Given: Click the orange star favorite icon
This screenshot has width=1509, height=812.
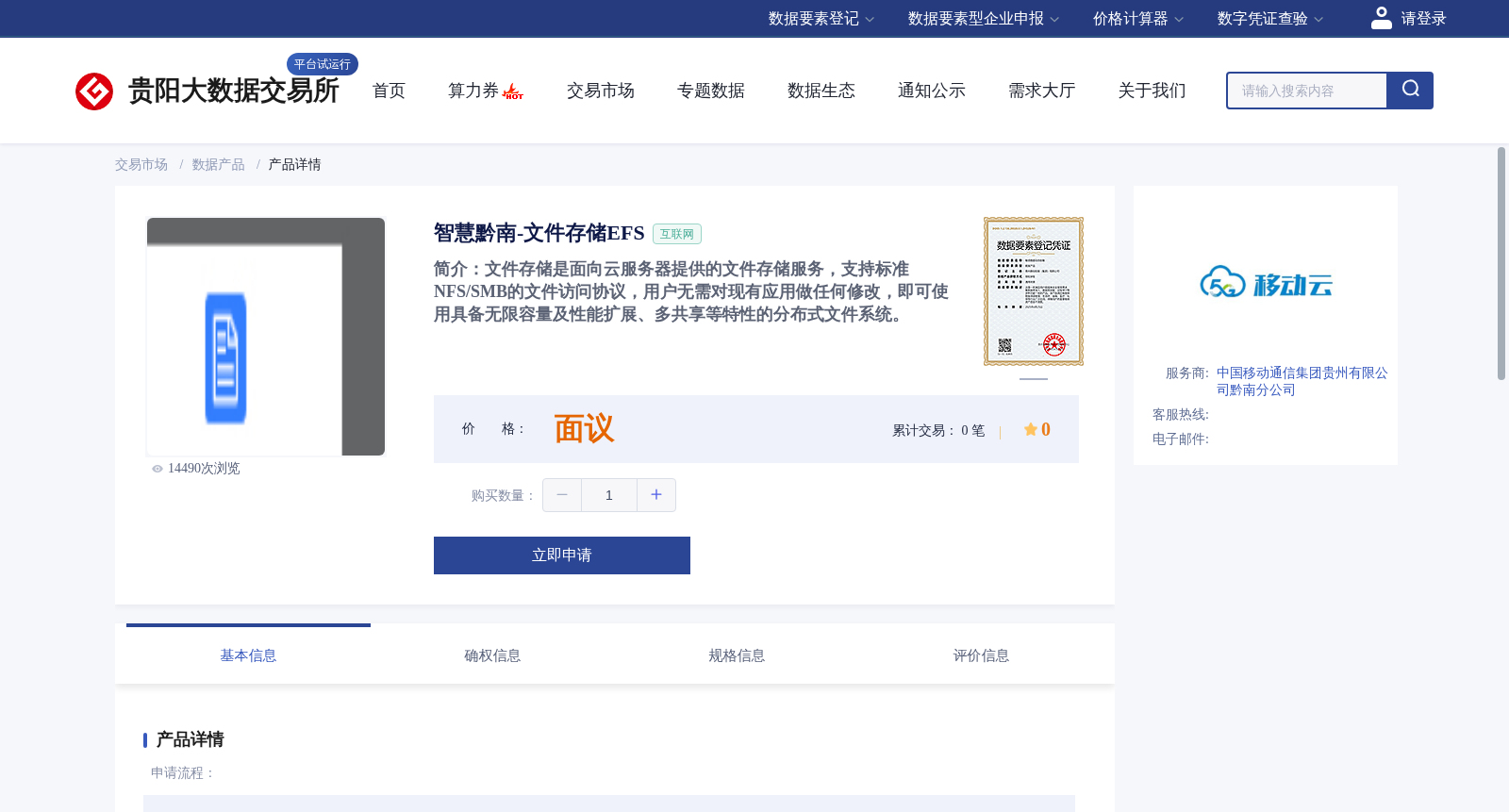Looking at the screenshot, I should 1030,429.
